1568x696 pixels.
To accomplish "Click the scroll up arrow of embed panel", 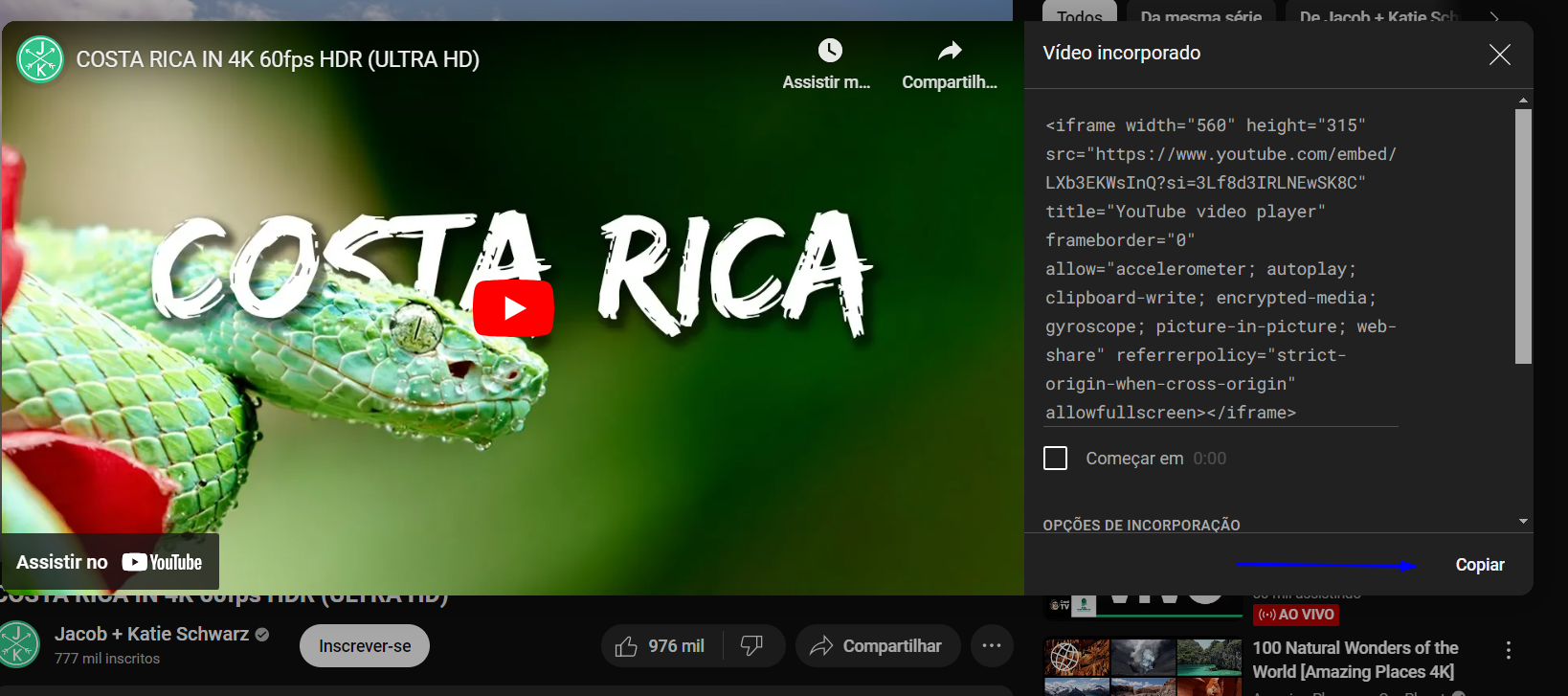I will coord(1523,101).
